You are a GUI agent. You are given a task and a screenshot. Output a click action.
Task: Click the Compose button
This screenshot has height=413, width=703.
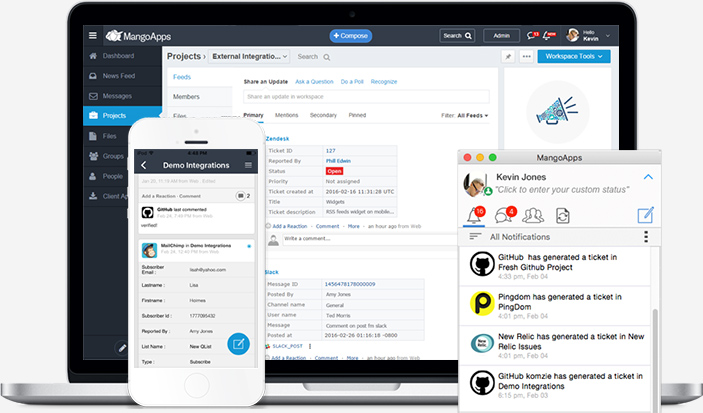point(351,36)
